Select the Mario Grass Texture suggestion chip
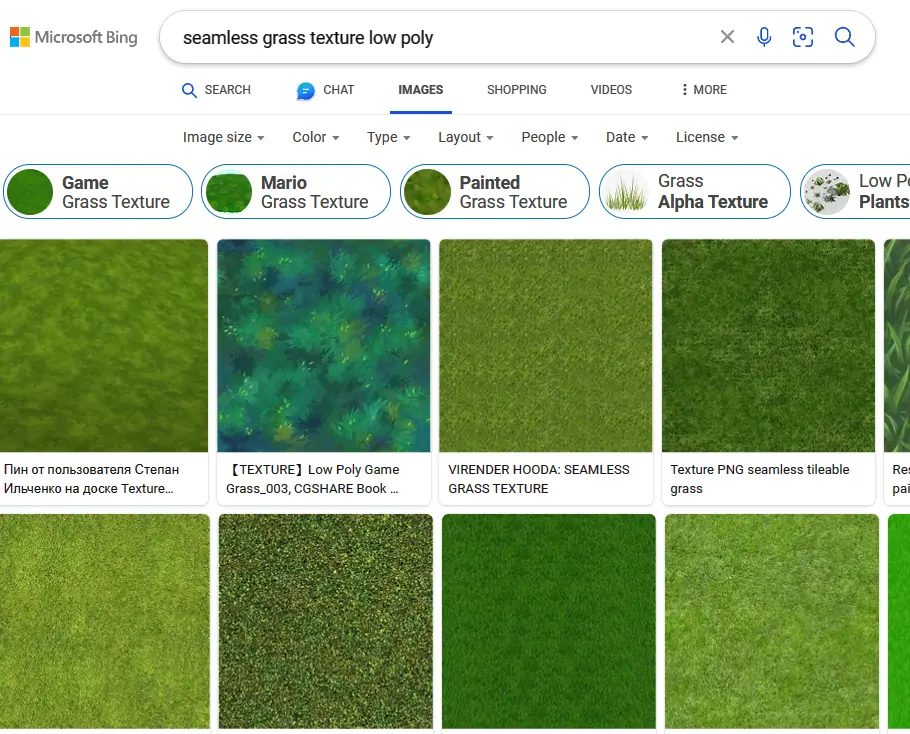 tap(296, 191)
